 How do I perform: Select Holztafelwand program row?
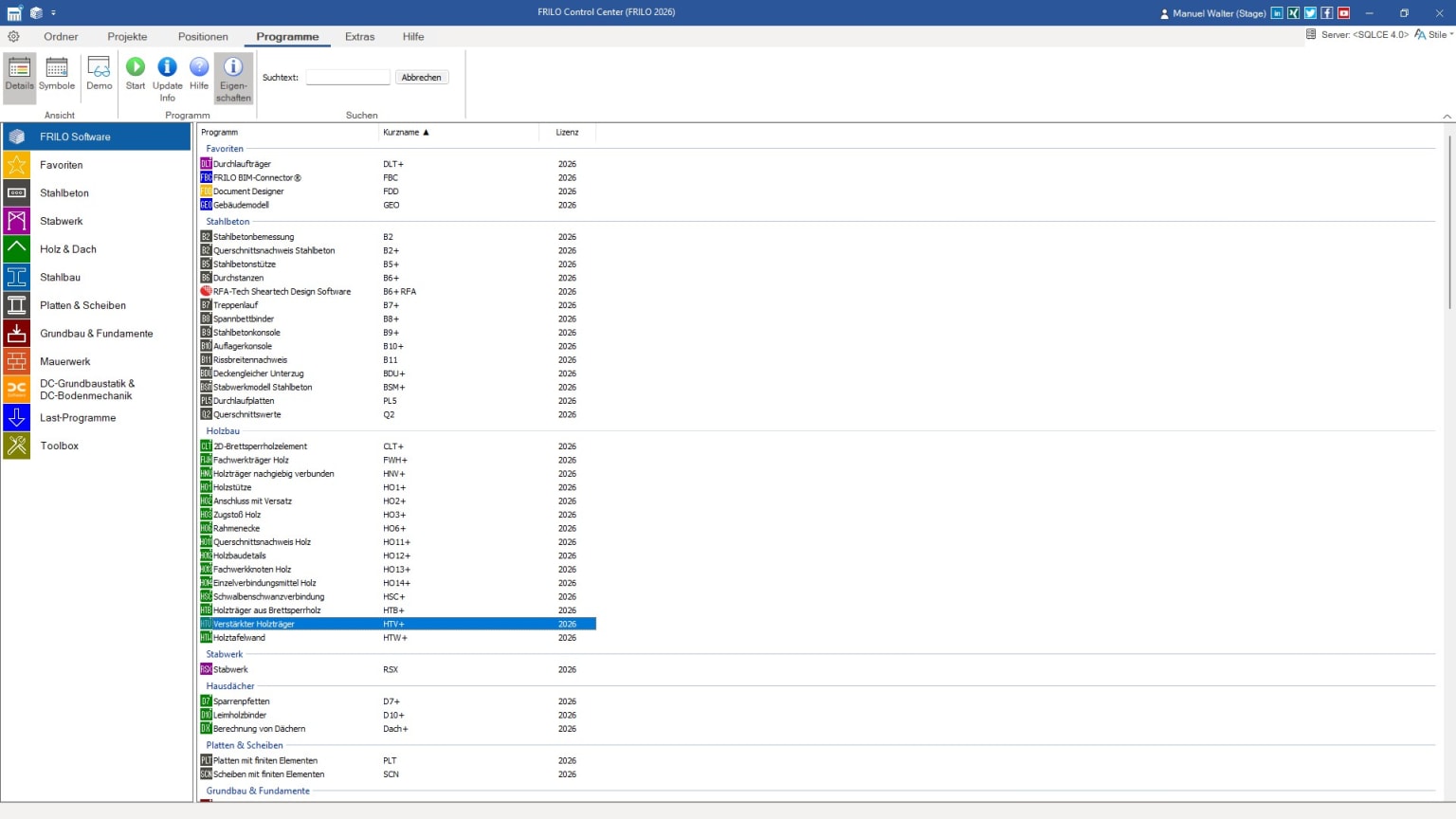397,638
